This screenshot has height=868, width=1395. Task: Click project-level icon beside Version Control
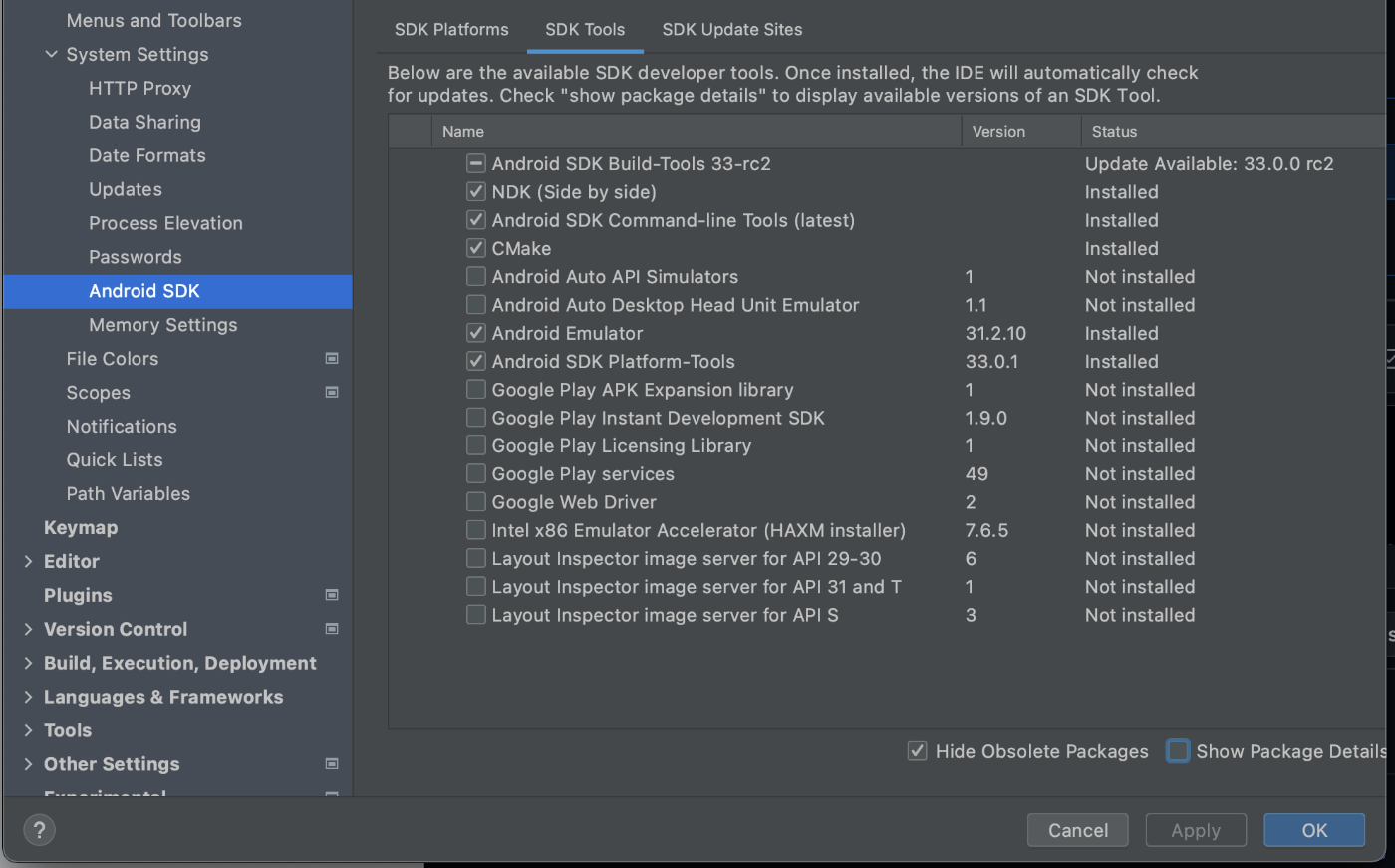click(x=332, y=629)
